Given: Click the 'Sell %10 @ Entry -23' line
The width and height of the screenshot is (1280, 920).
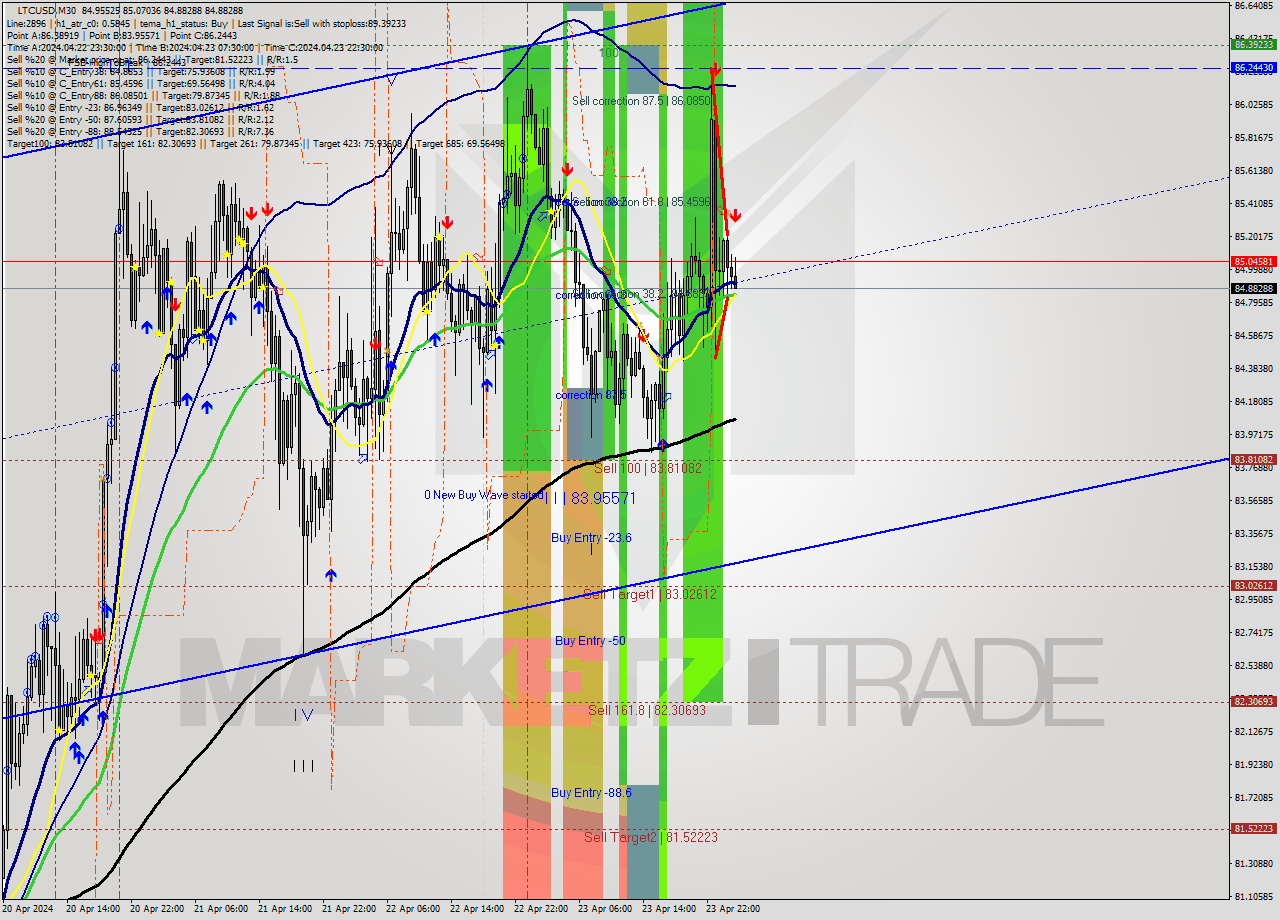Looking at the screenshot, I should click(140, 107).
